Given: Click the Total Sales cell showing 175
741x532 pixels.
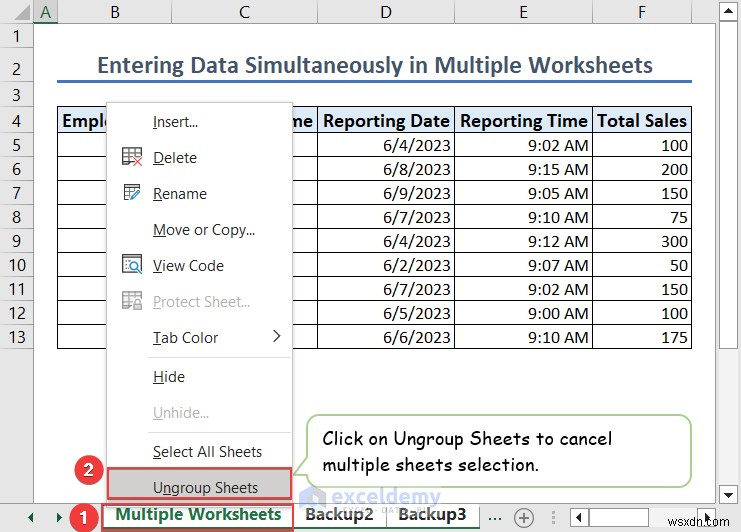Looking at the screenshot, I should coord(642,337).
